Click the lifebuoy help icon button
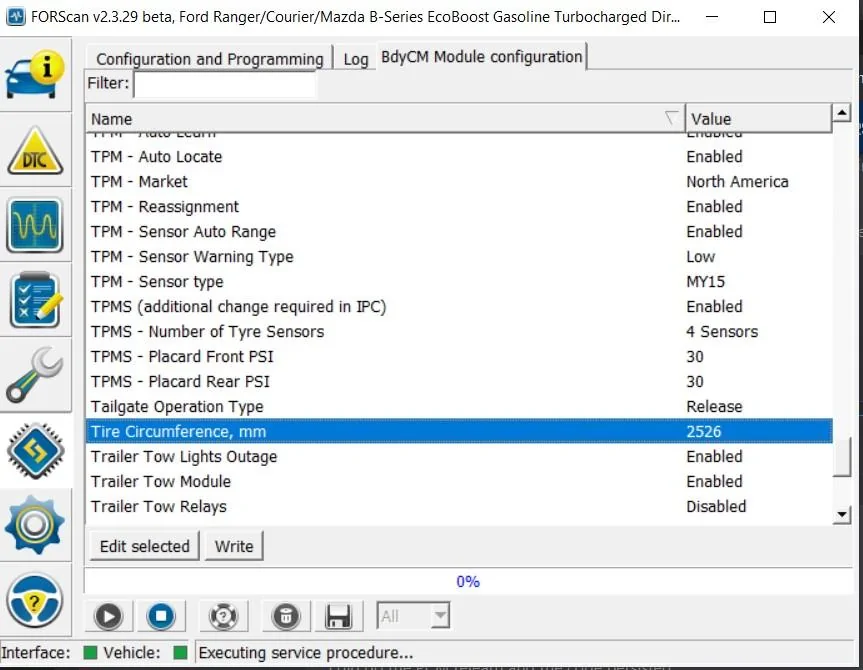Viewport: 863px width, 670px height. tap(223, 615)
